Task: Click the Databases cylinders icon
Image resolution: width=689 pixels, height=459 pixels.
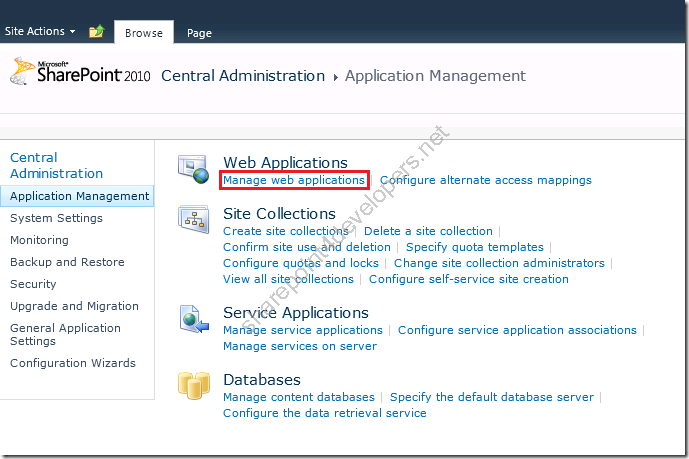Action: pos(194,386)
